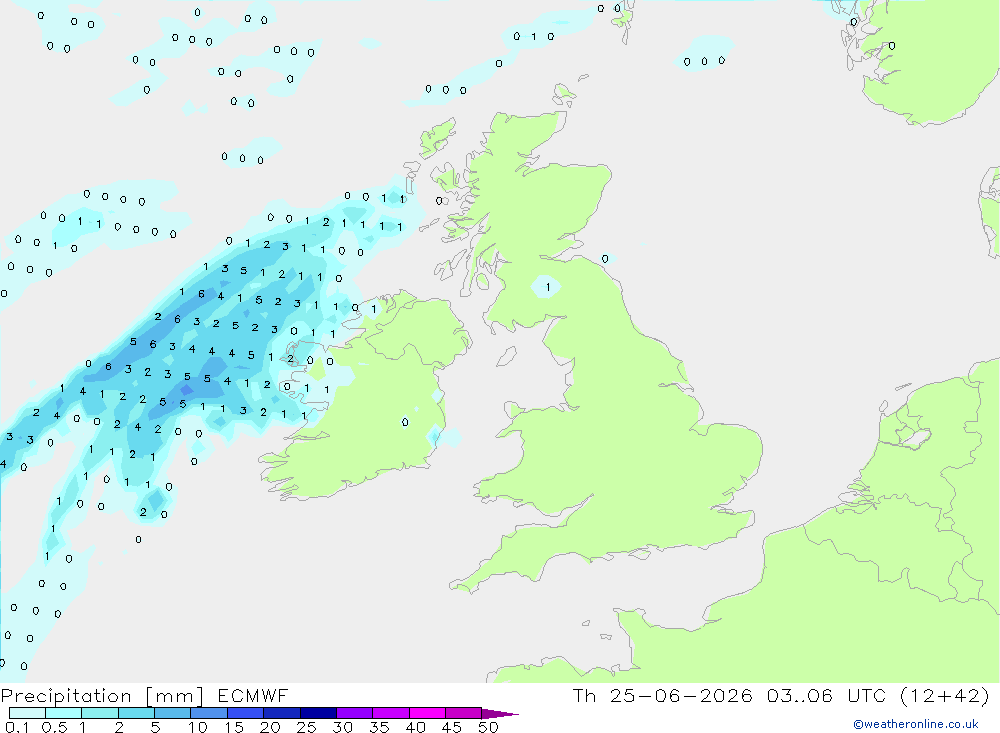Click the '0' value on Scotland's east coast
This screenshot has height=733, width=1000.
tap(605, 259)
